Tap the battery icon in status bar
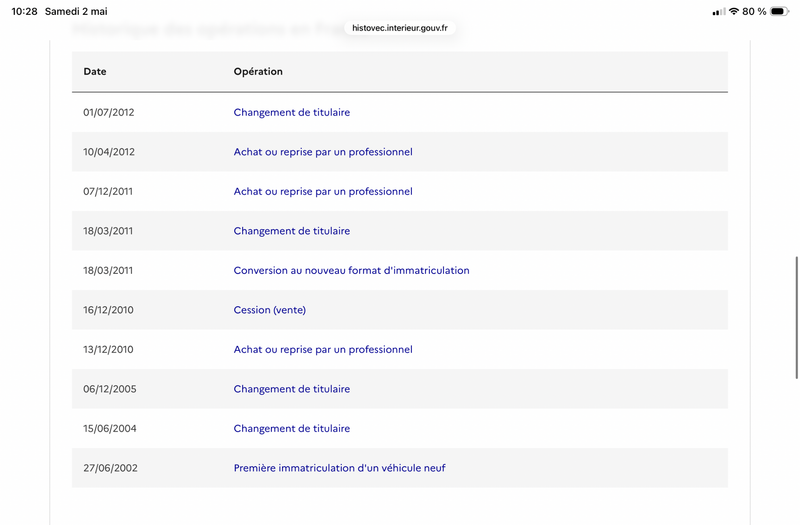The width and height of the screenshot is (800, 525). [x=780, y=11]
